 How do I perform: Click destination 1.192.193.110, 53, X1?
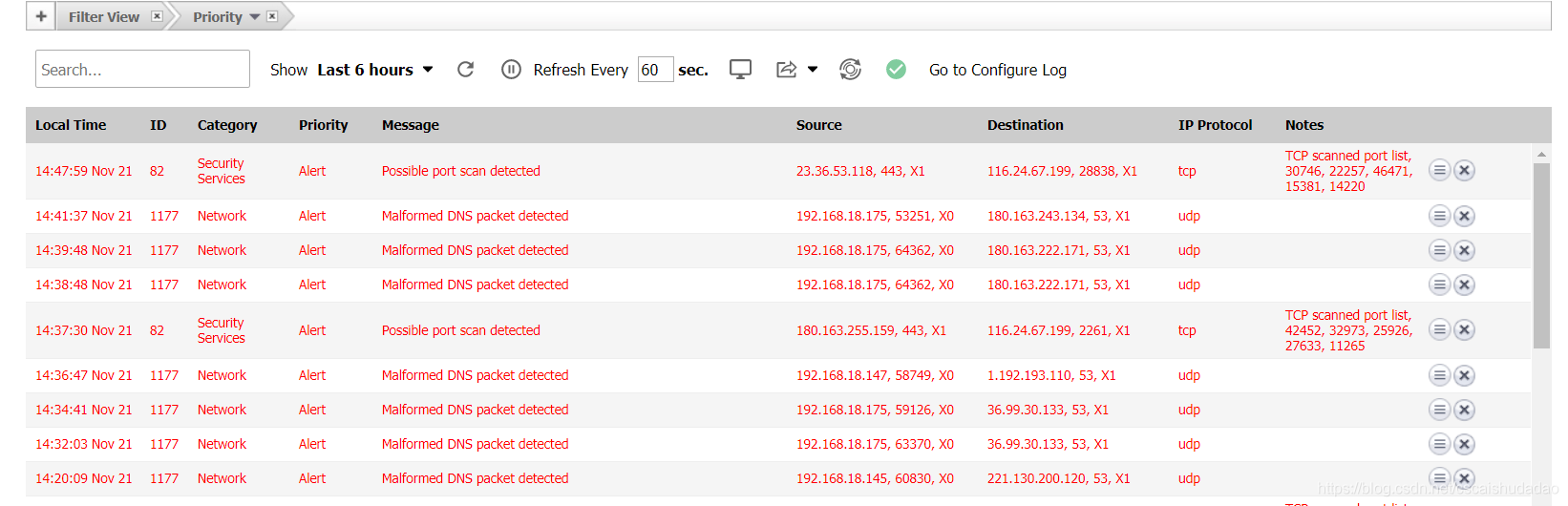point(1051,375)
